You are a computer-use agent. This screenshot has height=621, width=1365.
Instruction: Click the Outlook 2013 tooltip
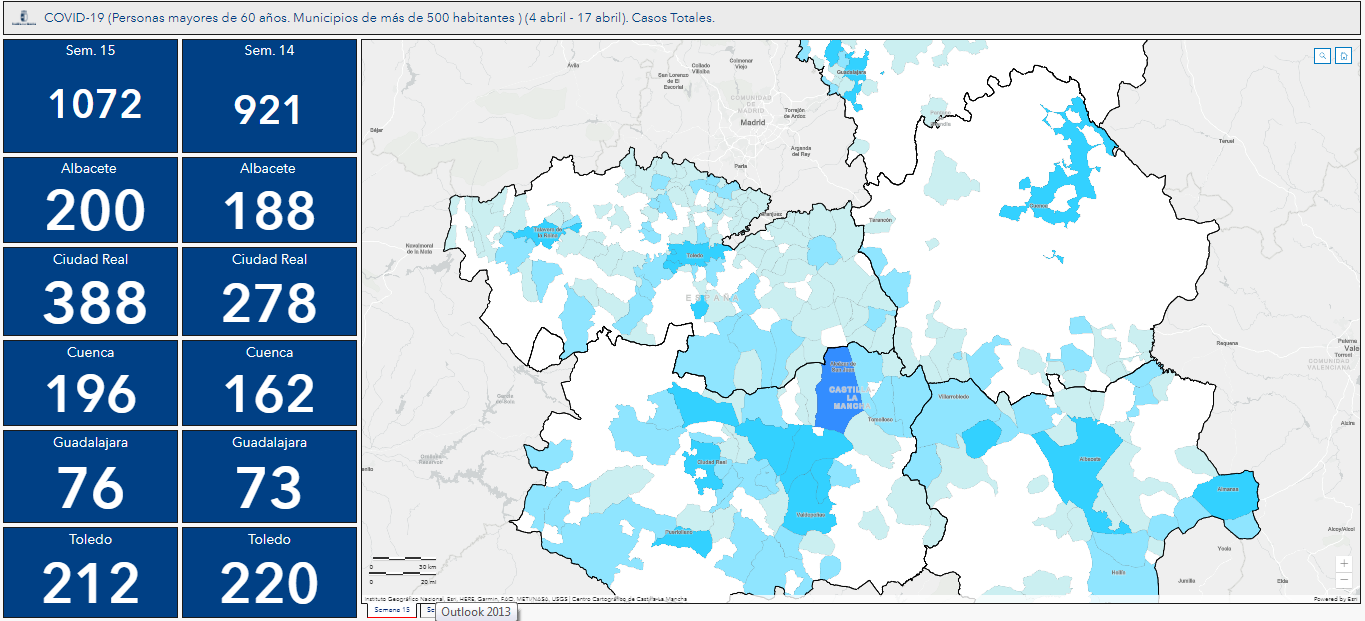[476, 611]
